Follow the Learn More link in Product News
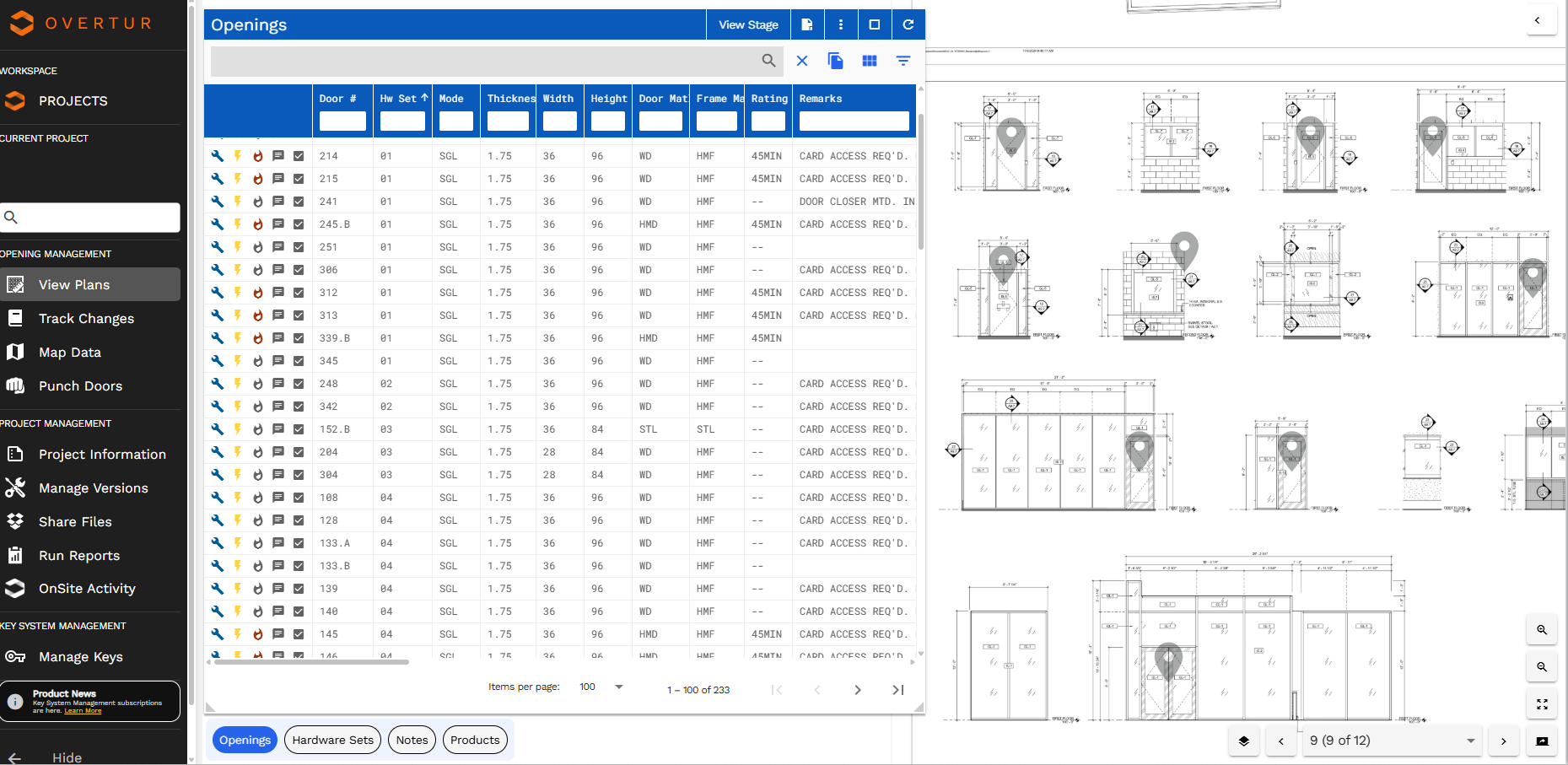 pyautogui.click(x=83, y=711)
